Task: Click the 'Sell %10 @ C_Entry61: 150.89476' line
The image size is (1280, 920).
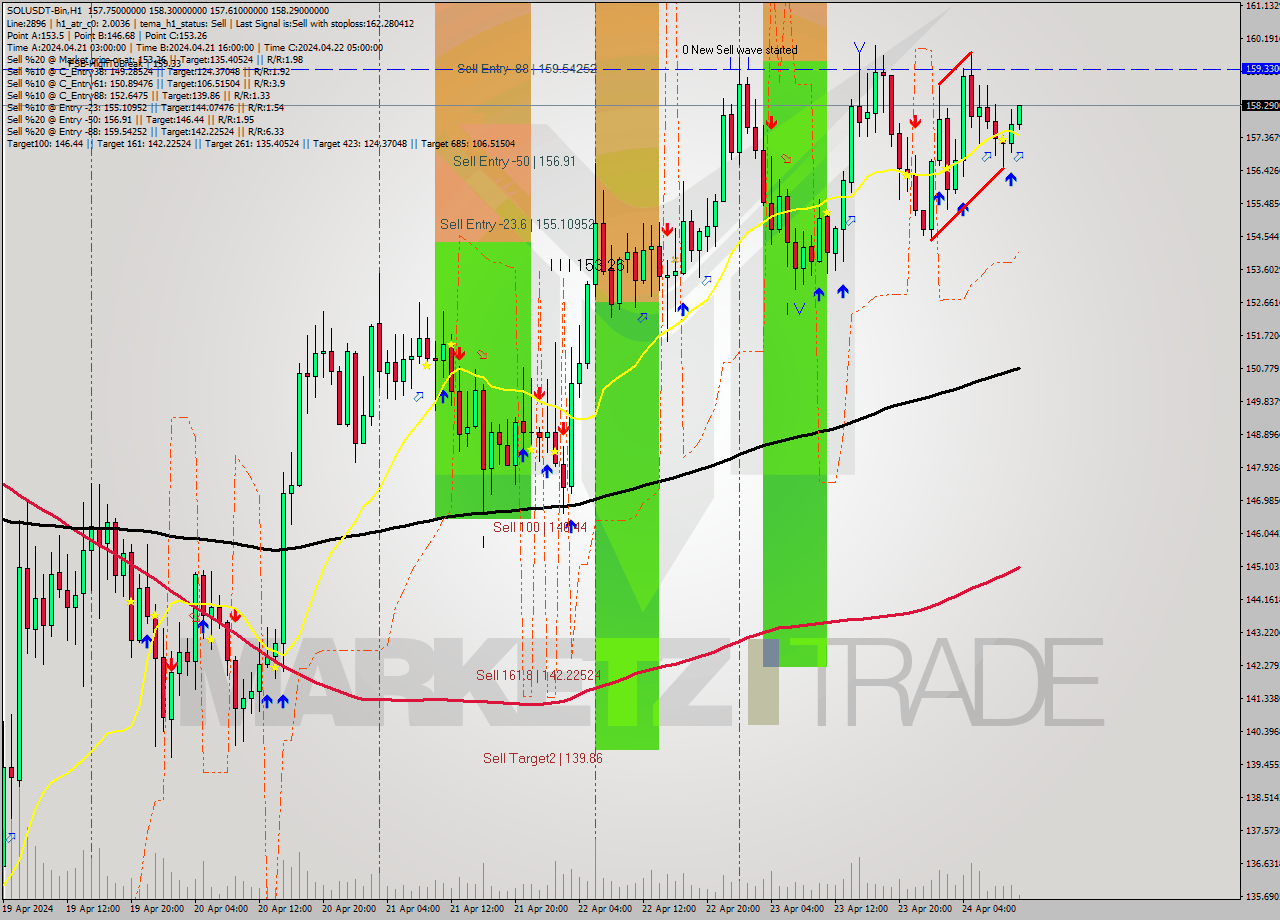Action: pos(148,83)
